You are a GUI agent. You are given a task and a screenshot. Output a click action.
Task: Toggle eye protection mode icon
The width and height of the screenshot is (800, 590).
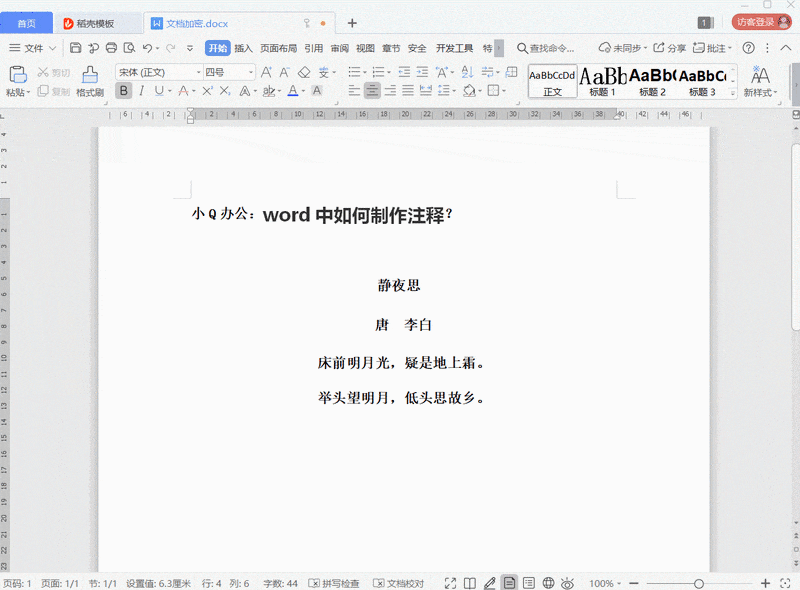567,583
